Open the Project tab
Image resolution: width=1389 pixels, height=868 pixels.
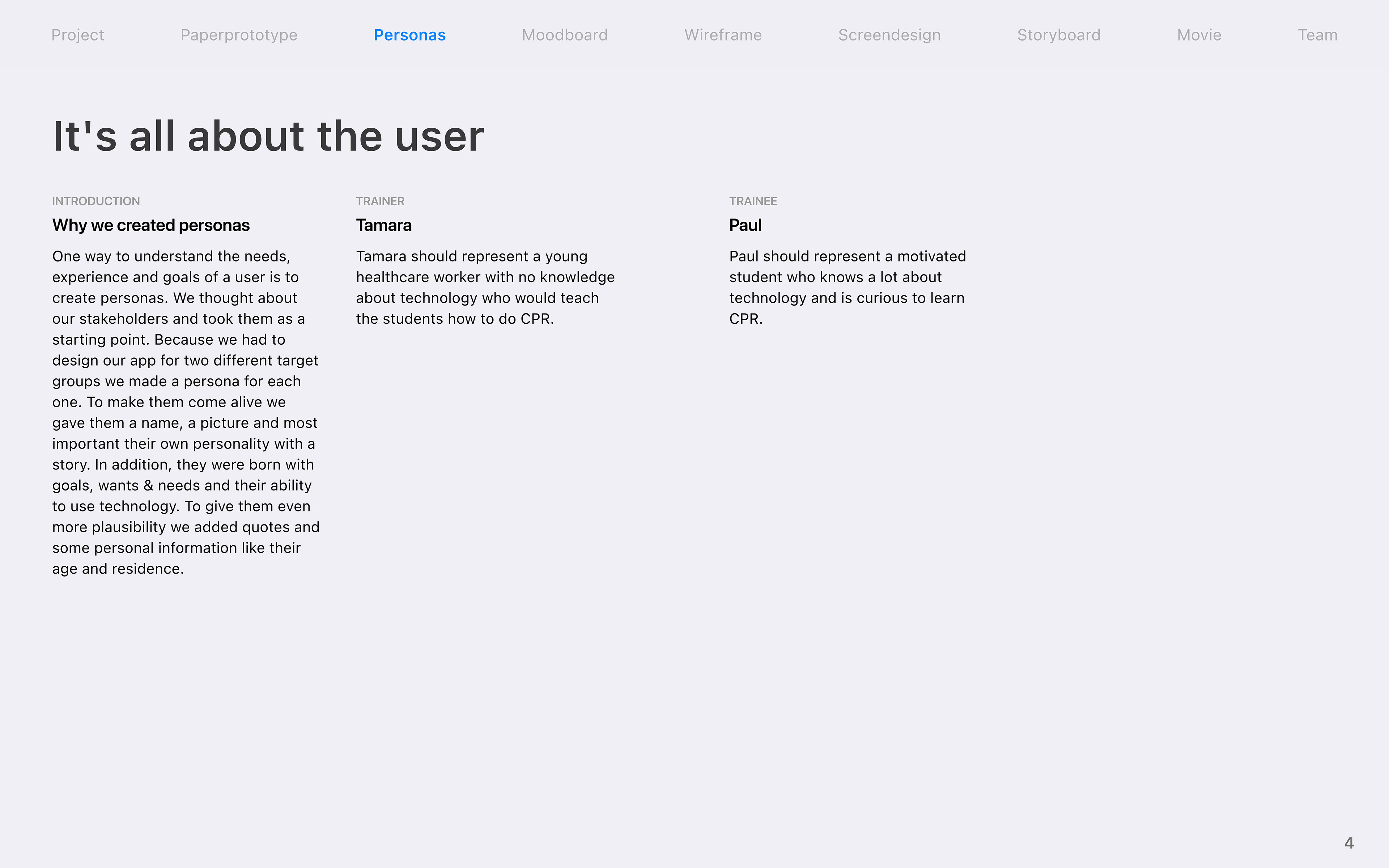(77, 35)
